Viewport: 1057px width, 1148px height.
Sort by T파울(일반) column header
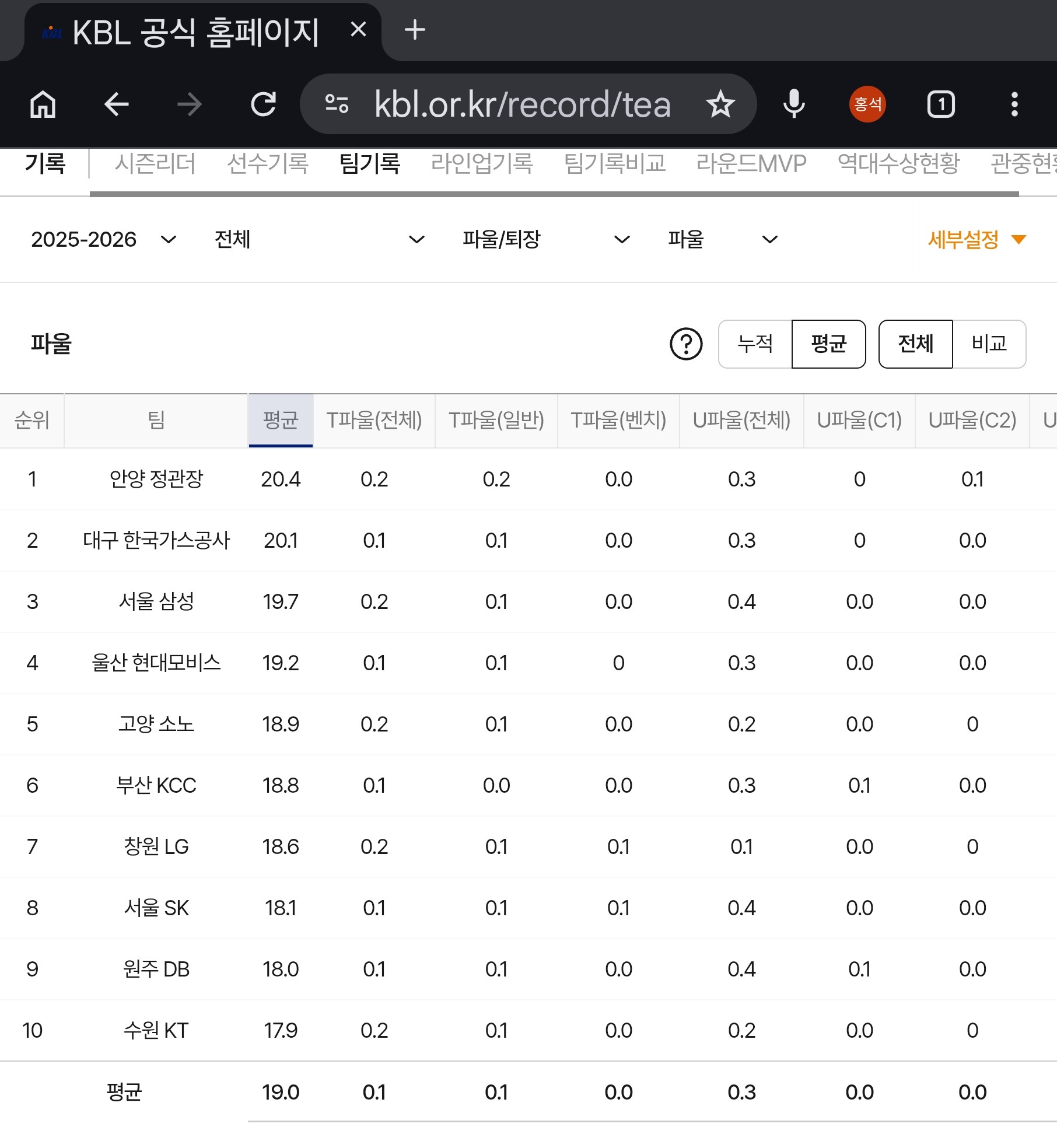[x=496, y=421]
